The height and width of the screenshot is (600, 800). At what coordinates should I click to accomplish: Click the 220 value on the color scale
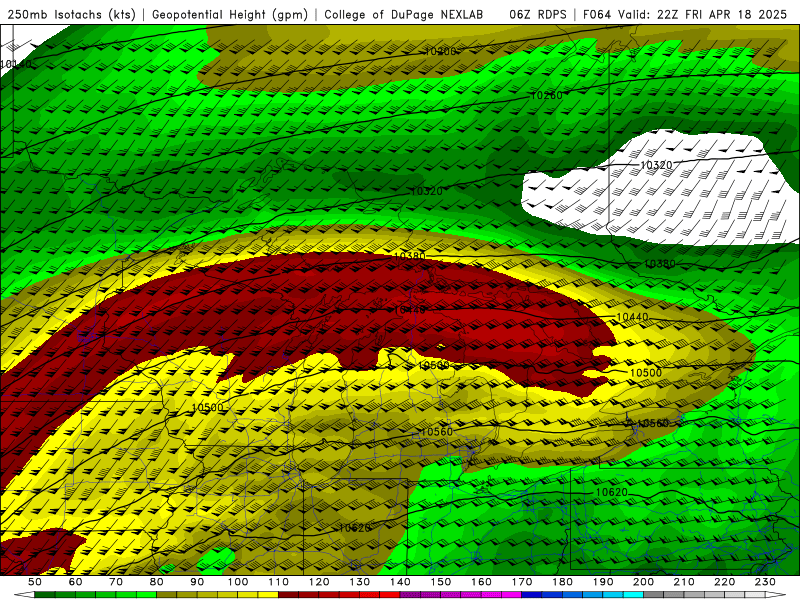click(x=724, y=582)
